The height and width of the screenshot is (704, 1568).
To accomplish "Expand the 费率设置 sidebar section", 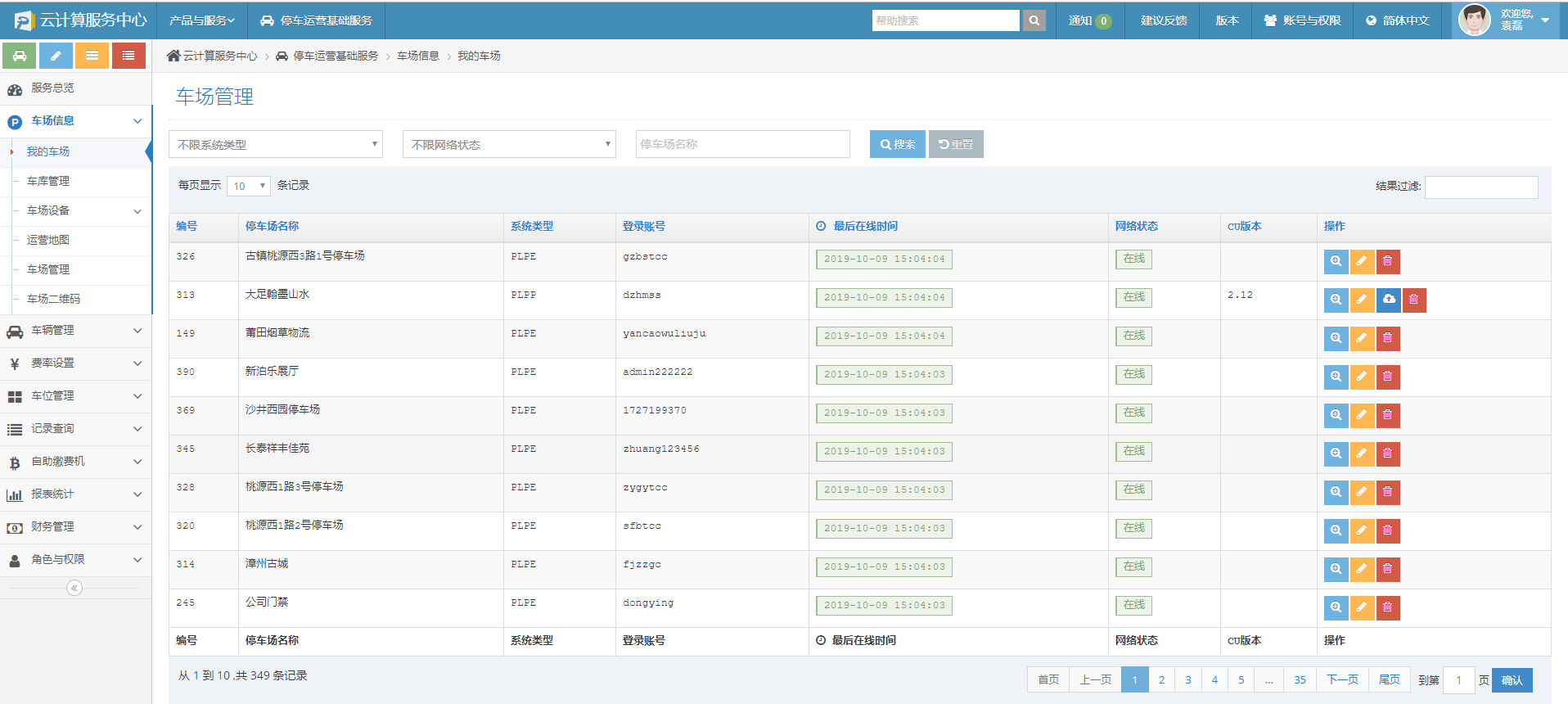I will [75, 363].
